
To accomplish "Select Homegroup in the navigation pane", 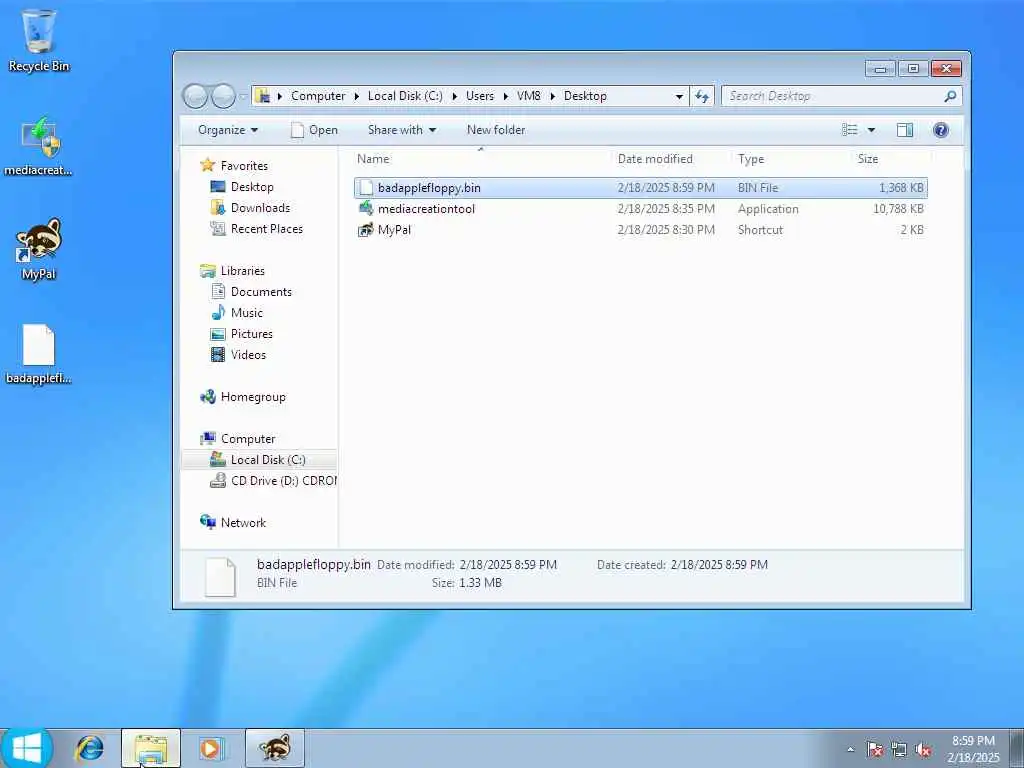I will 243,396.
